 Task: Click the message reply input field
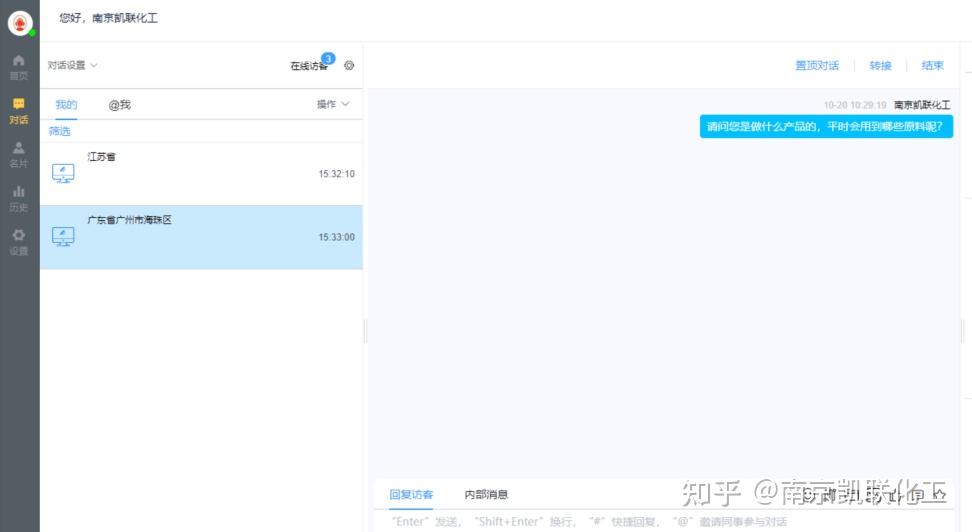[x=660, y=521]
